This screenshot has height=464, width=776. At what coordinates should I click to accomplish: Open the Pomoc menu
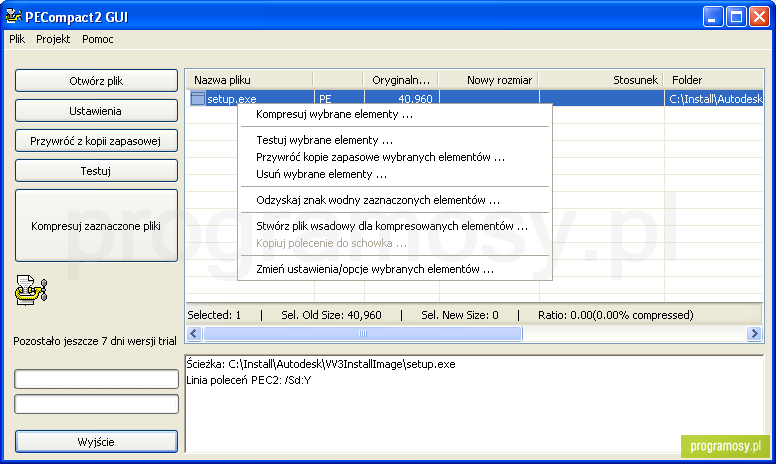pyautogui.click(x=97, y=39)
